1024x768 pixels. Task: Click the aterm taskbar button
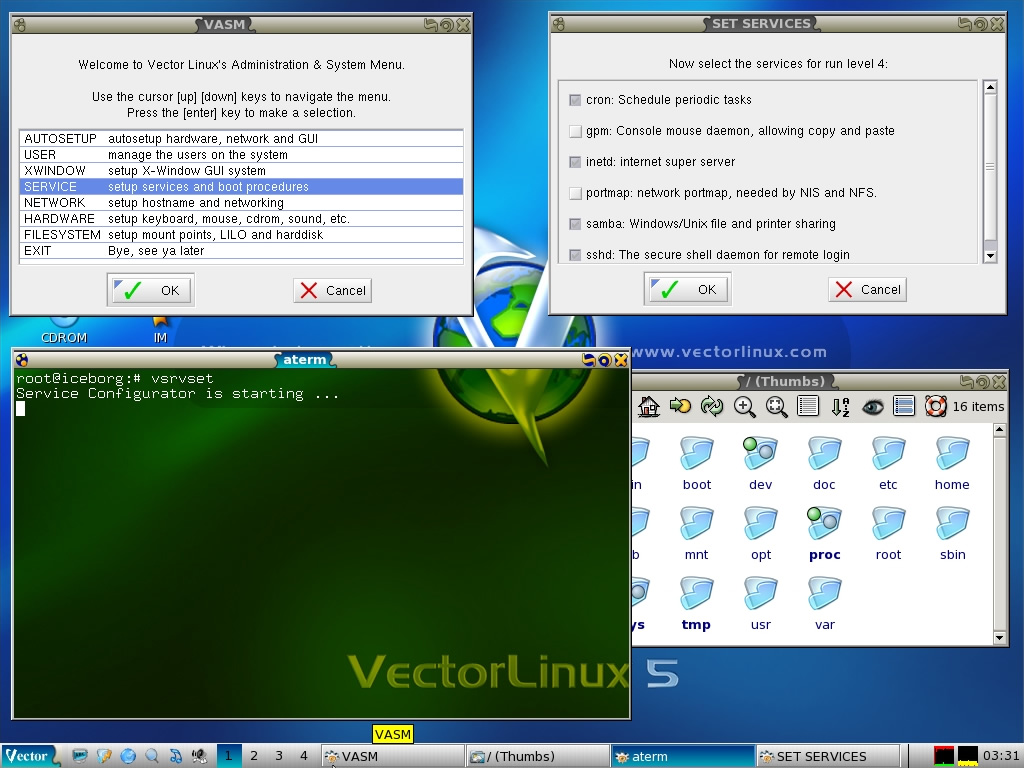(x=682, y=757)
